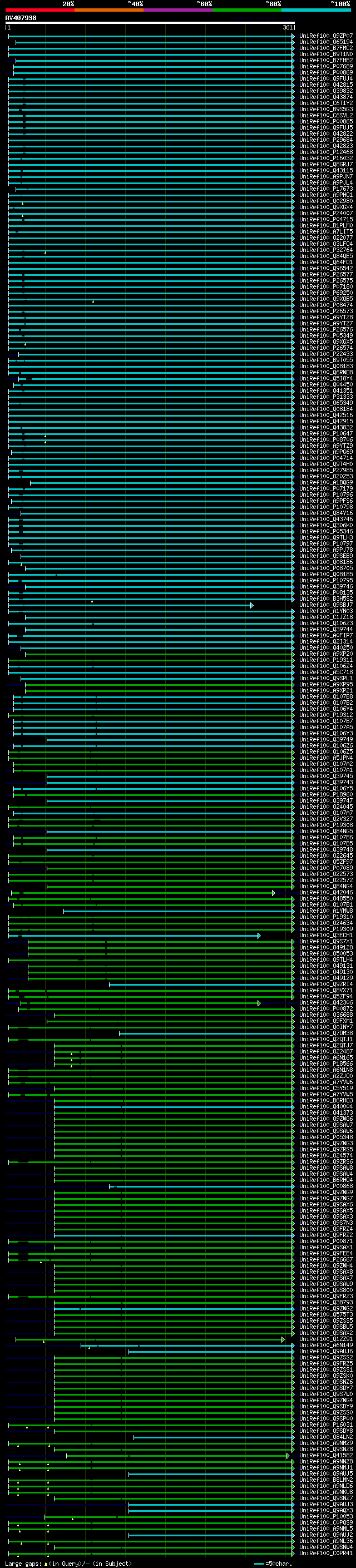
Task: Click the short arrowhead of the UniRef100_Q3ECH1 alignment
Action: (x=259, y=936)
